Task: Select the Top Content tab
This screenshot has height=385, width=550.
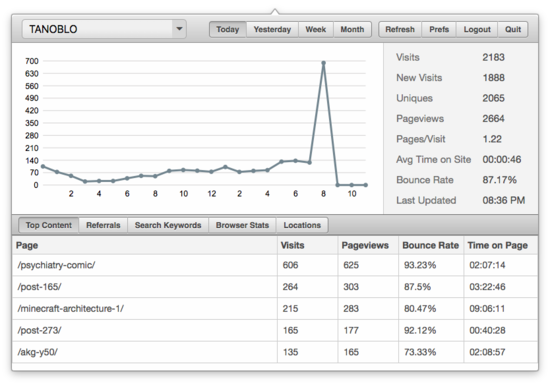Action: 48,225
